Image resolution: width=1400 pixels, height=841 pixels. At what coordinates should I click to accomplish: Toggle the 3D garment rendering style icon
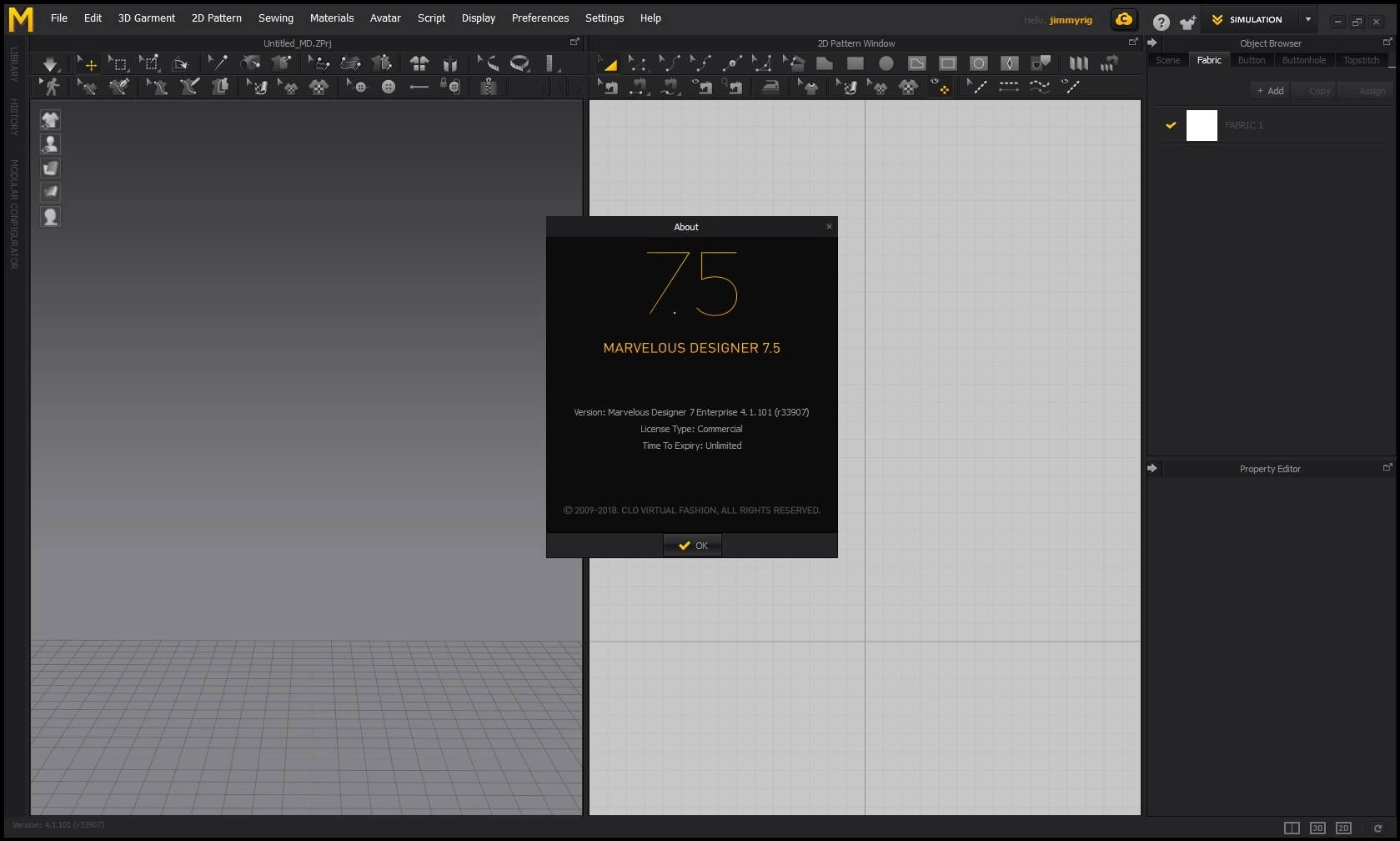coord(51,169)
